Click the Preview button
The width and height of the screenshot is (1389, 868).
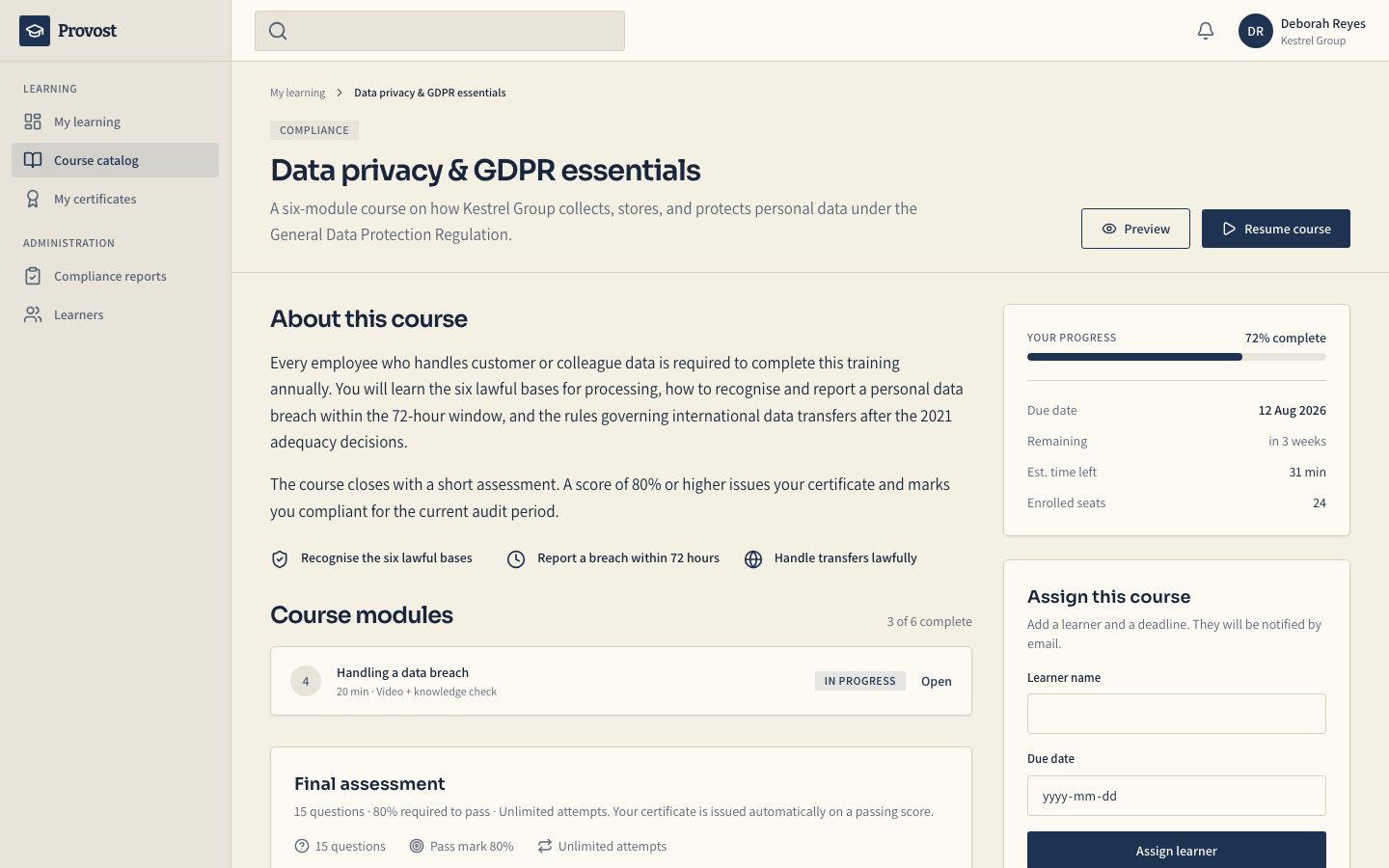coord(1135,229)
